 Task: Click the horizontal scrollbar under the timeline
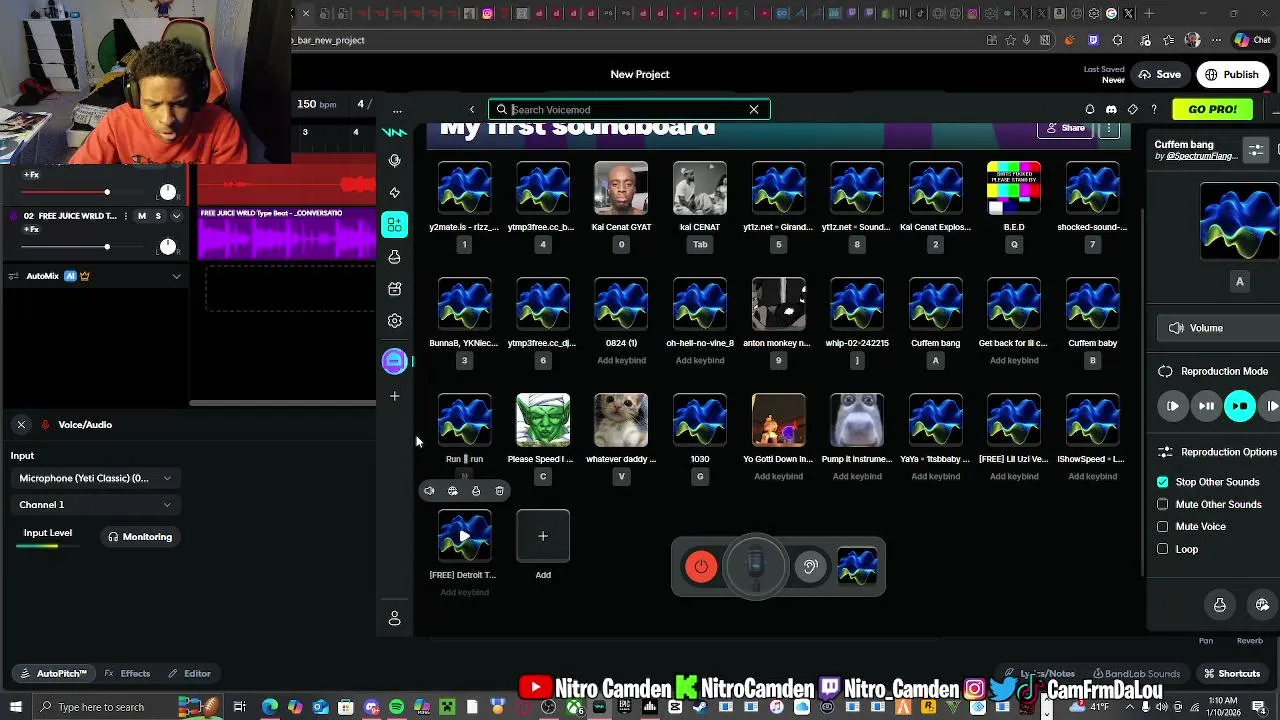tap(283, 404)
